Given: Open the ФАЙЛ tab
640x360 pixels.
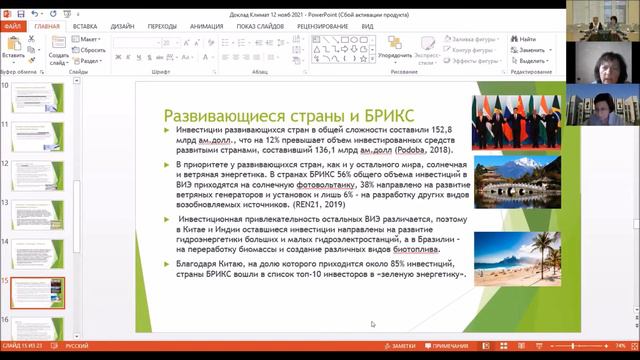Looking at the screenshot, I should coord(13,26).
